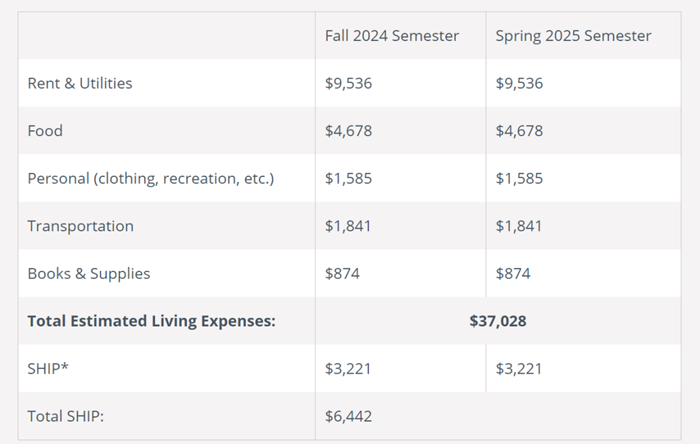Click the $6,442 Total SHIP value
Viewport: 700px width, 444px height.
coord(348,416)
